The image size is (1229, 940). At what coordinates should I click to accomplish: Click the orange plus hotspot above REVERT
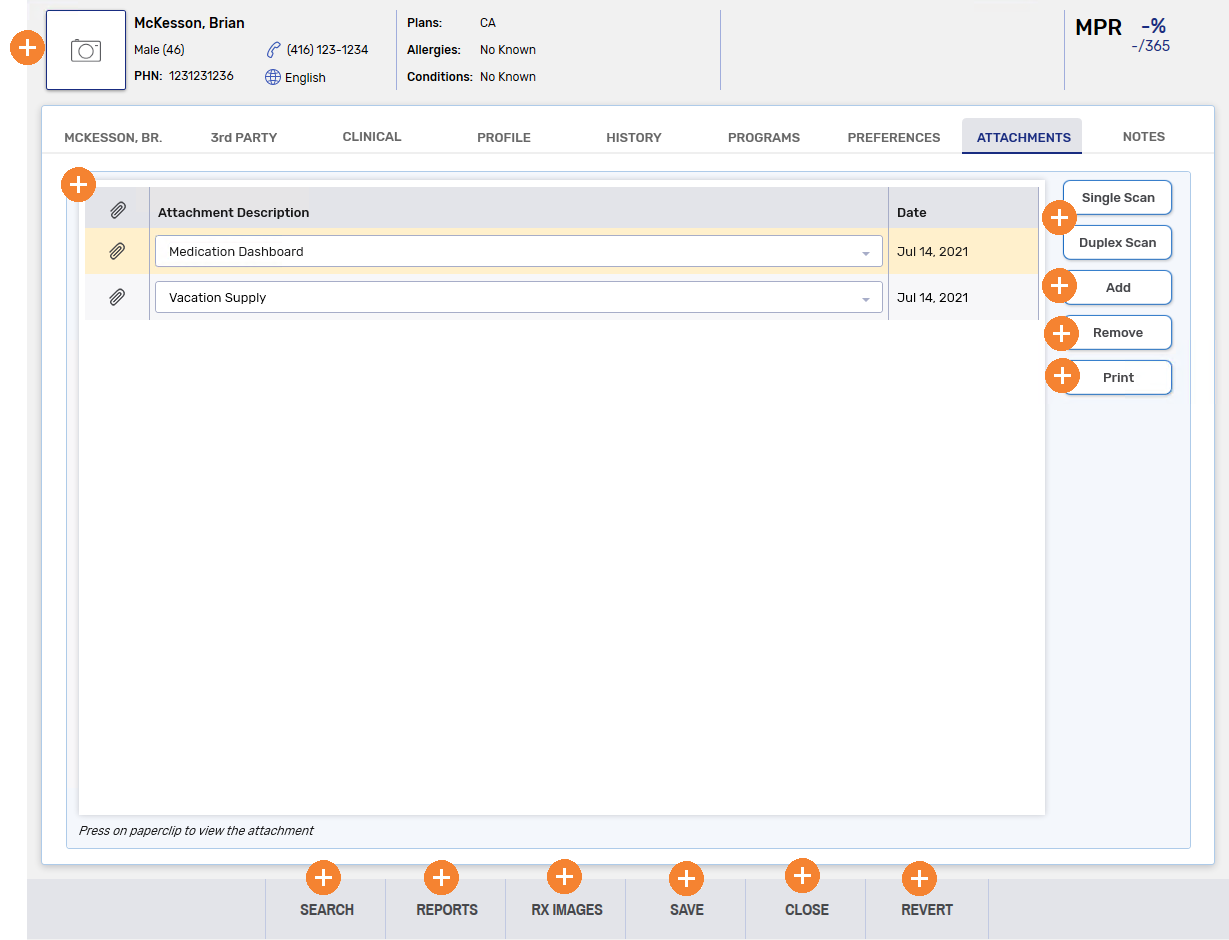click(x=919, y=879)
